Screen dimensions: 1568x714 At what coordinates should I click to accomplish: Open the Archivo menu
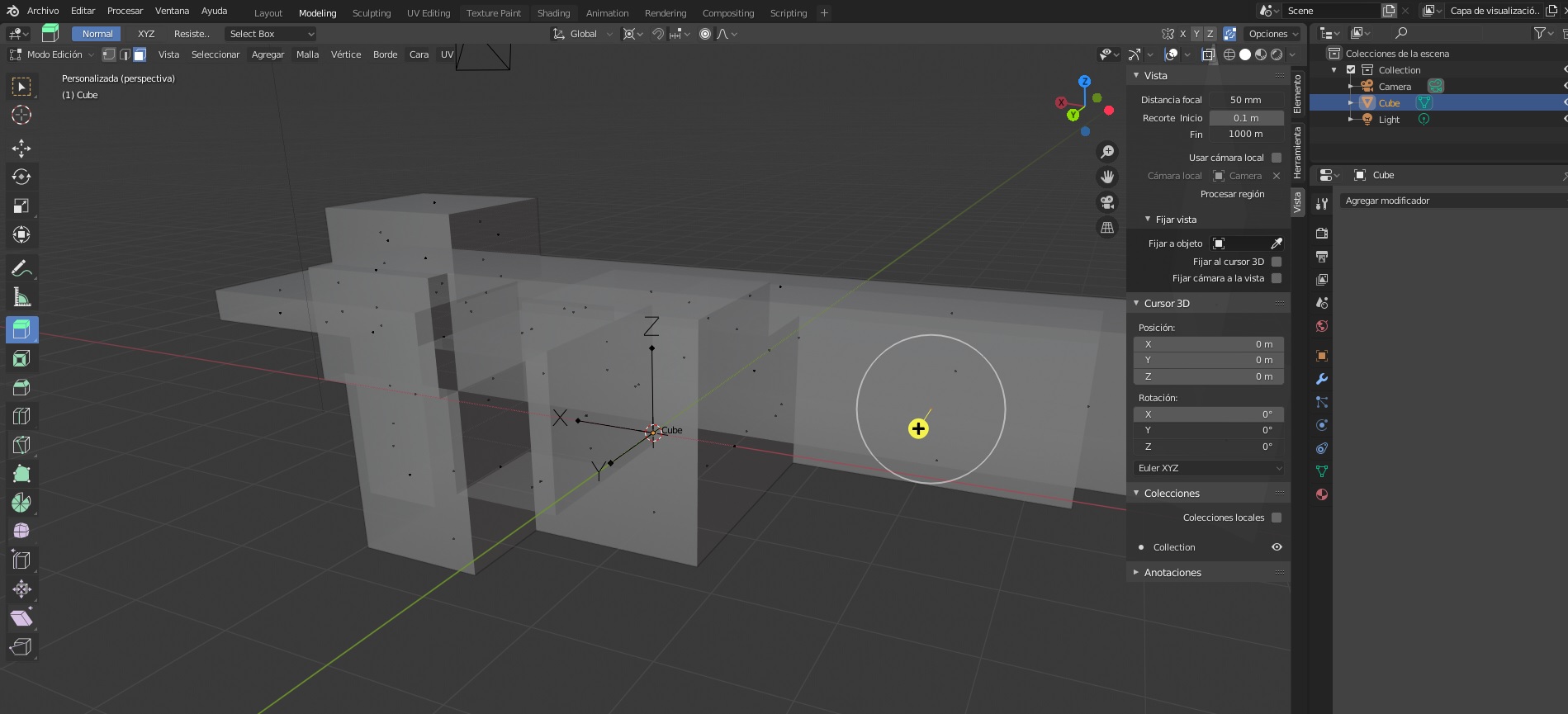click(x=43, y=11)
